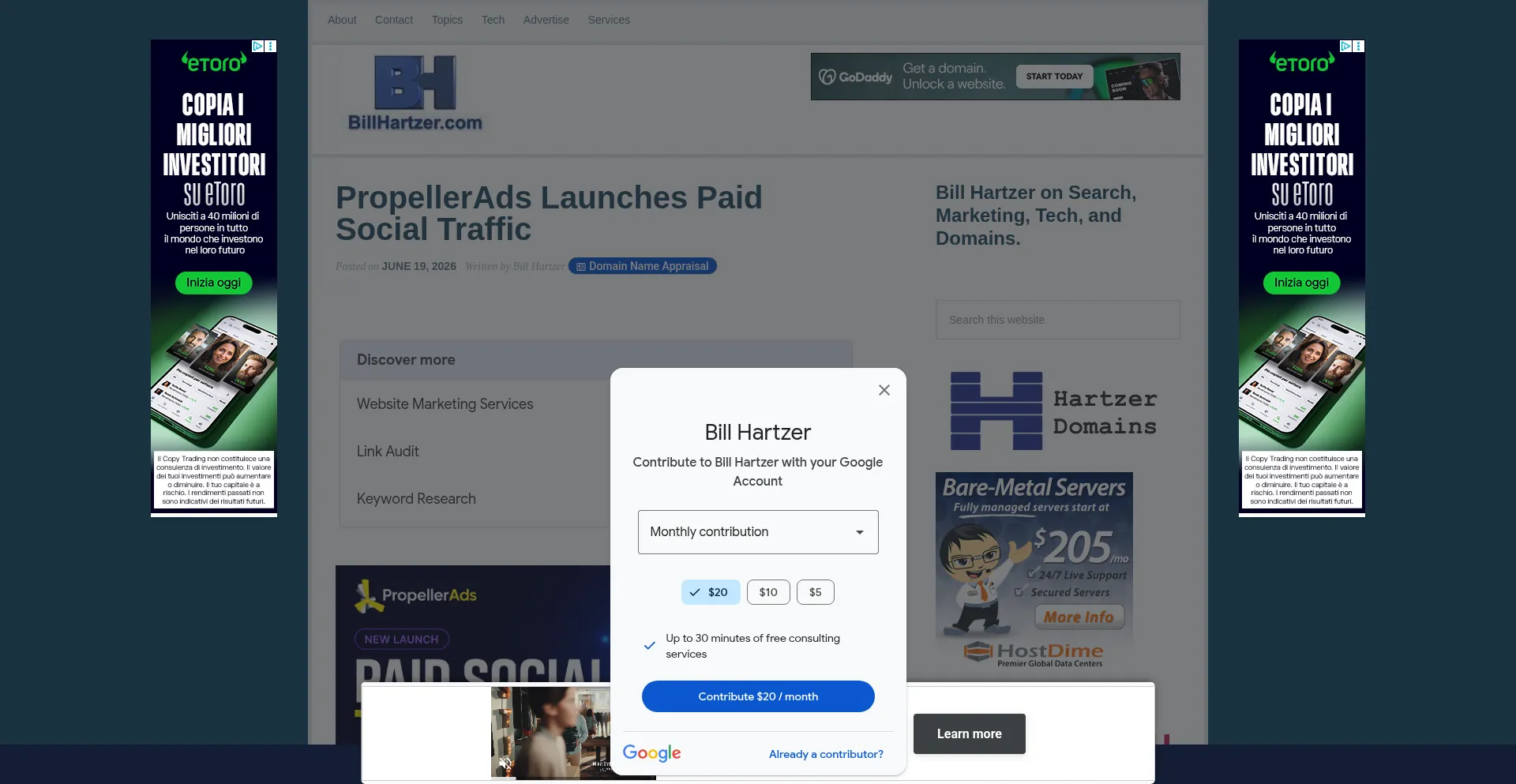
Task: Click the phone image in the left eToro ad
Action: click(214, 381)
